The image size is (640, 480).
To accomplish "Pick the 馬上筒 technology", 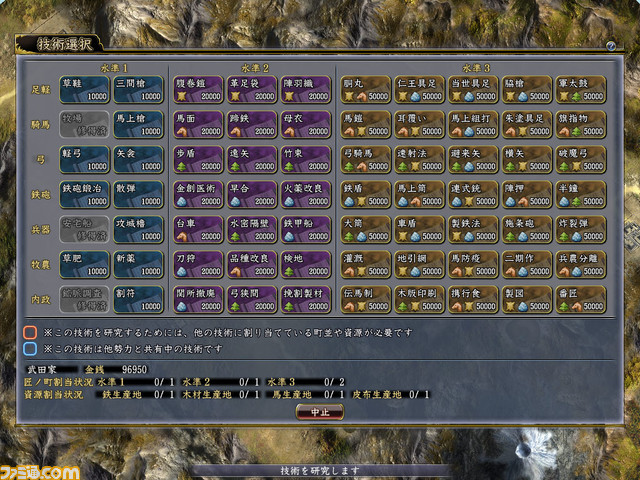I will click(419, 195).
